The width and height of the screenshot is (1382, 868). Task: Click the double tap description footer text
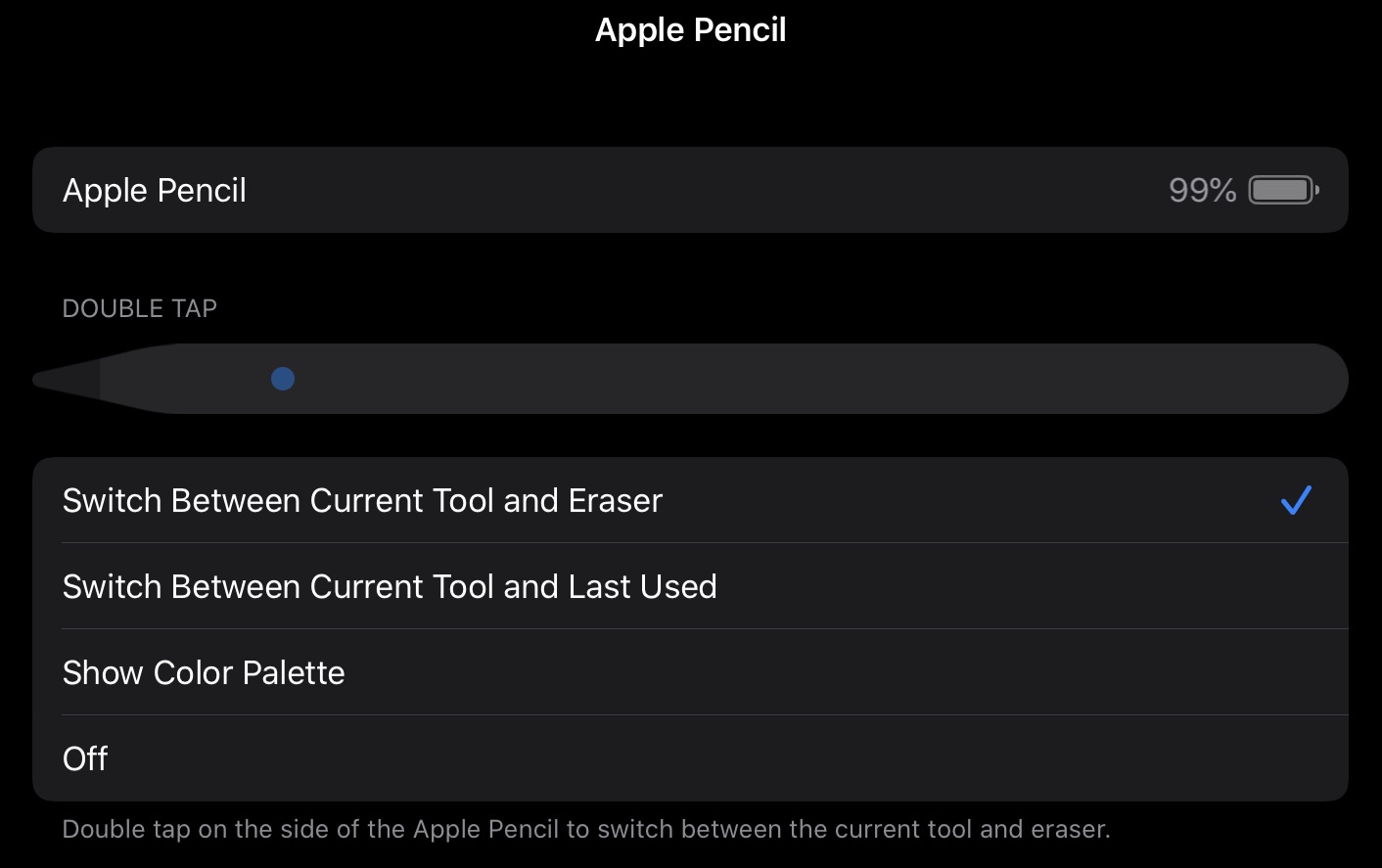coord(586,830)
